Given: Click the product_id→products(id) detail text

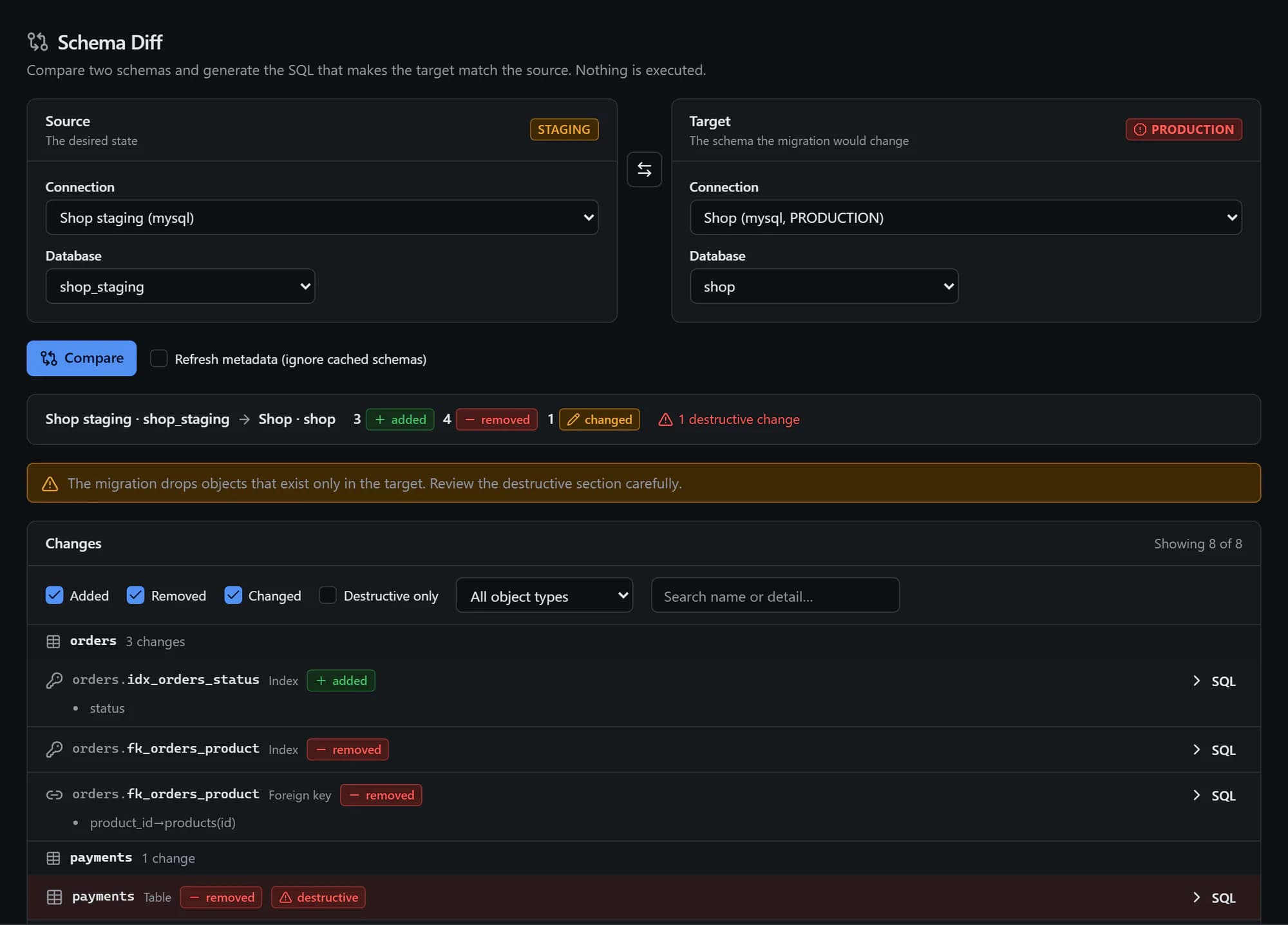Looking at the screenshot, I should (x=163, y=823).
